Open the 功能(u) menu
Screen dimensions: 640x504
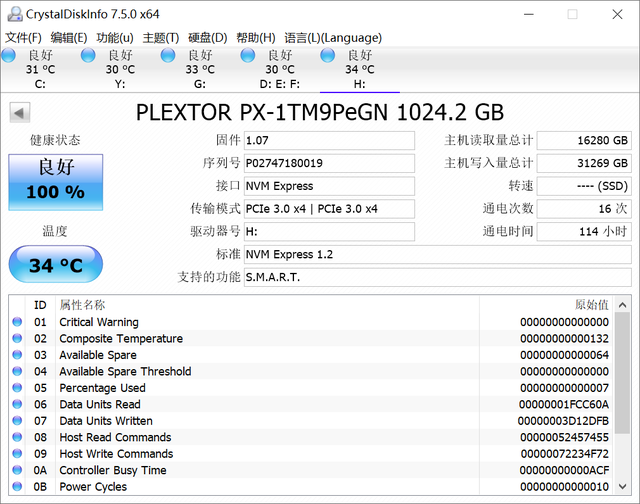[x=115, y=38]
